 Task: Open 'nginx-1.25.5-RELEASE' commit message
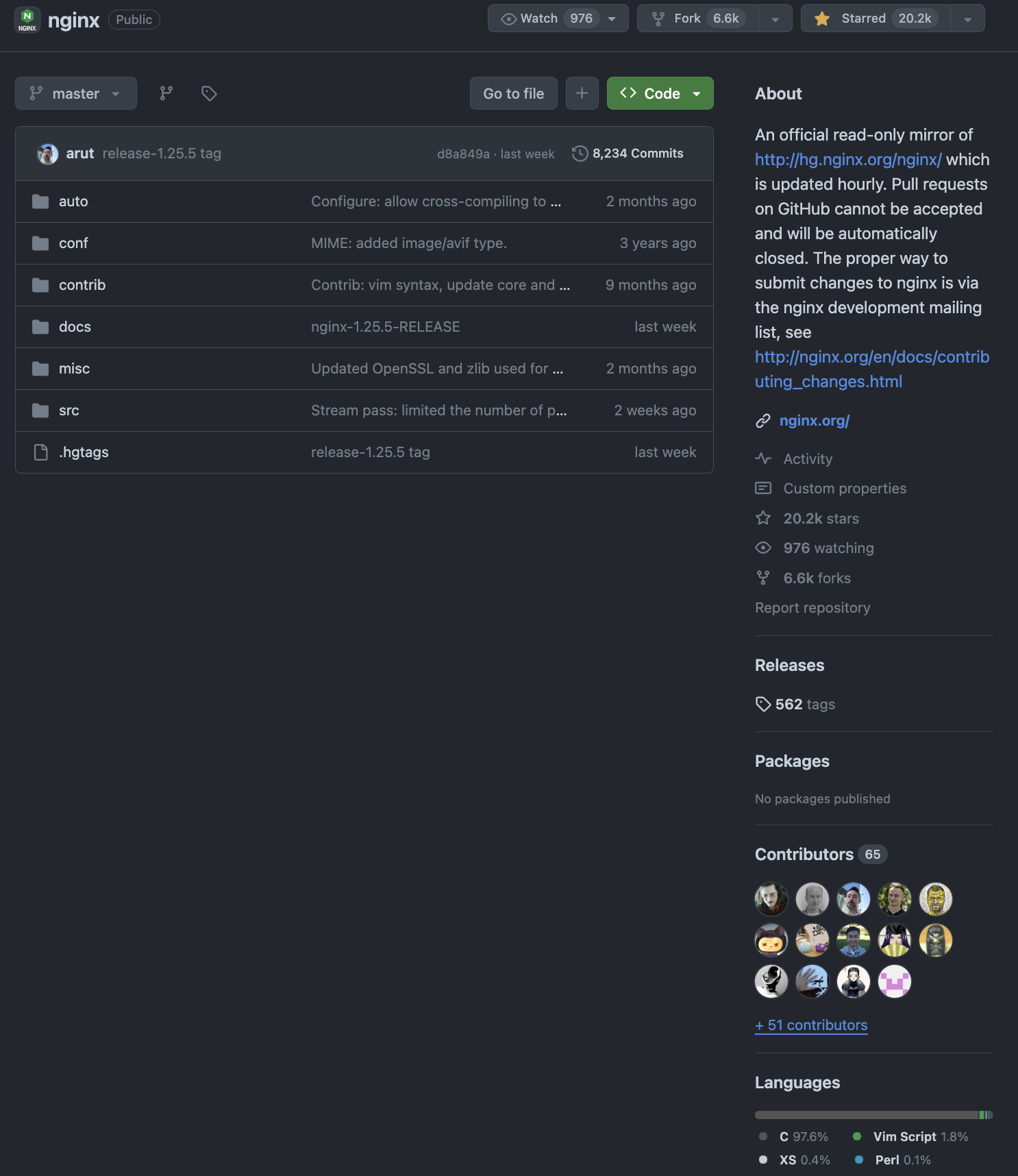point(386,327)
